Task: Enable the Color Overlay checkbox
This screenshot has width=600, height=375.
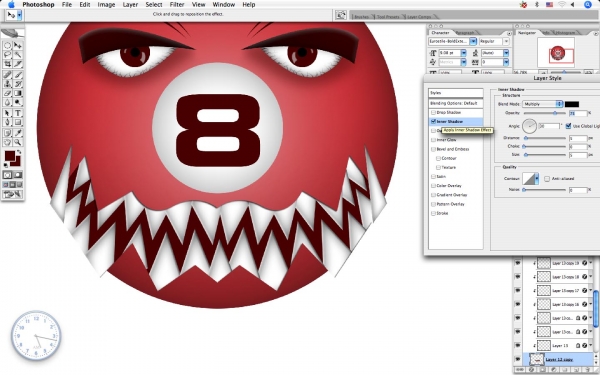Action: coord(433,186)
